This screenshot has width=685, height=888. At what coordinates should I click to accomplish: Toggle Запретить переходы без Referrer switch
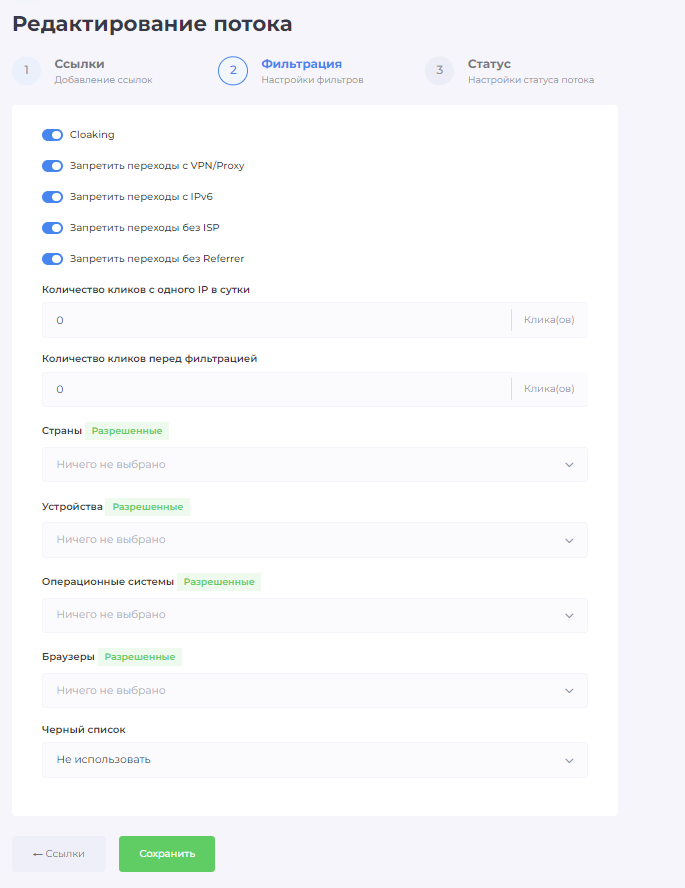(53, 259)
